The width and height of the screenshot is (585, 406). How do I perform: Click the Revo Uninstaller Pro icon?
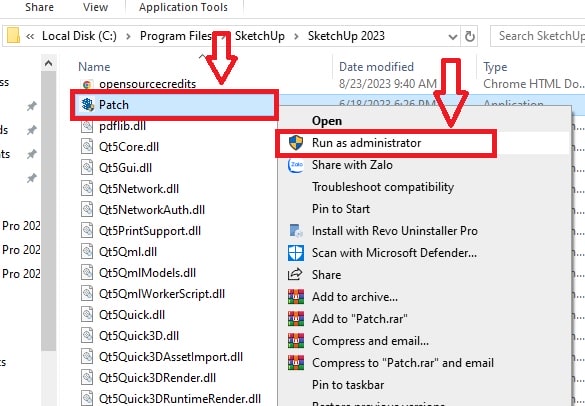coord(296,231)
